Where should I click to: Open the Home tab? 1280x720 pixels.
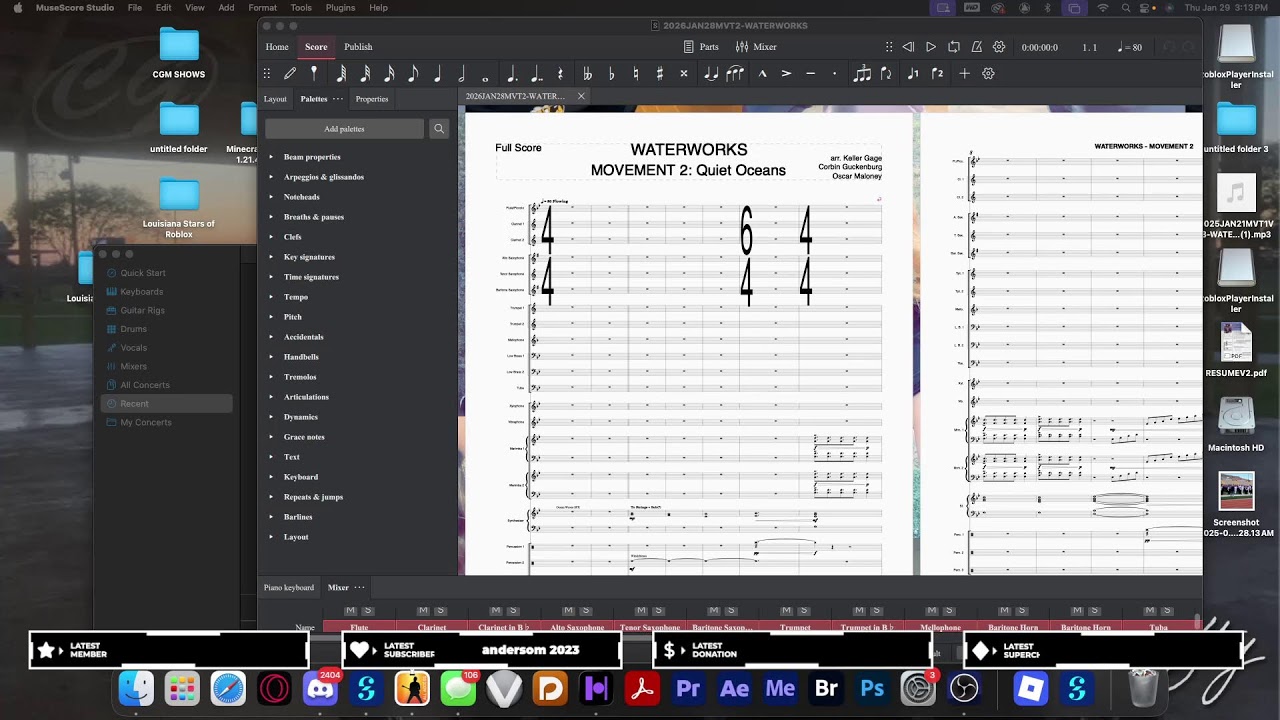277,47
